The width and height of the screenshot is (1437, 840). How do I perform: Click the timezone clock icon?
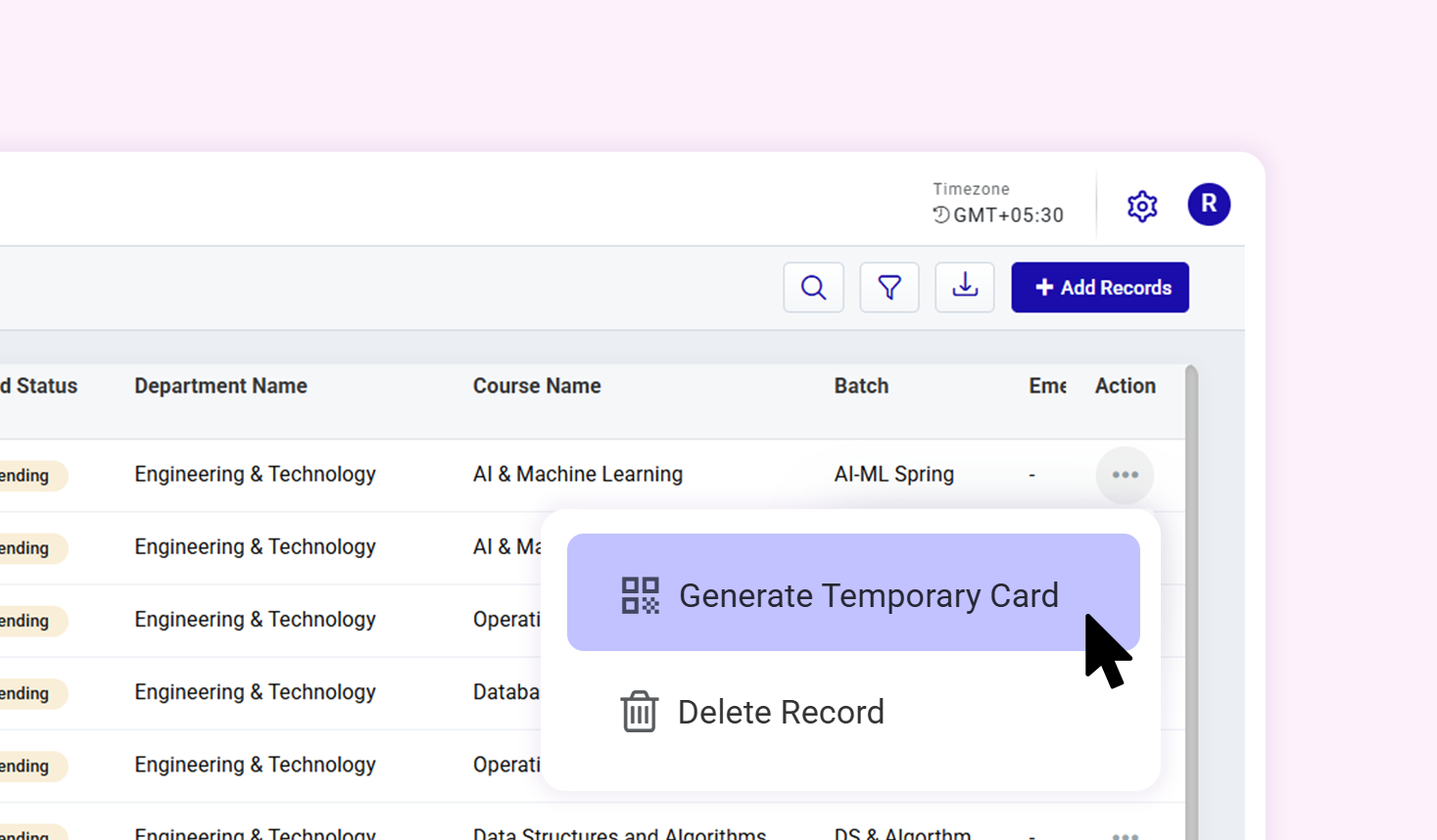[941, 215]
